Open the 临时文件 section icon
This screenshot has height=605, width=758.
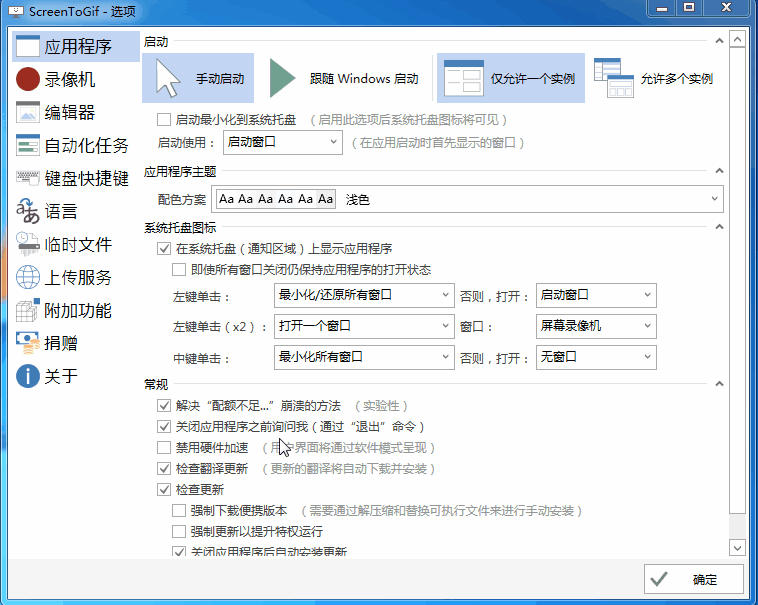28,244
